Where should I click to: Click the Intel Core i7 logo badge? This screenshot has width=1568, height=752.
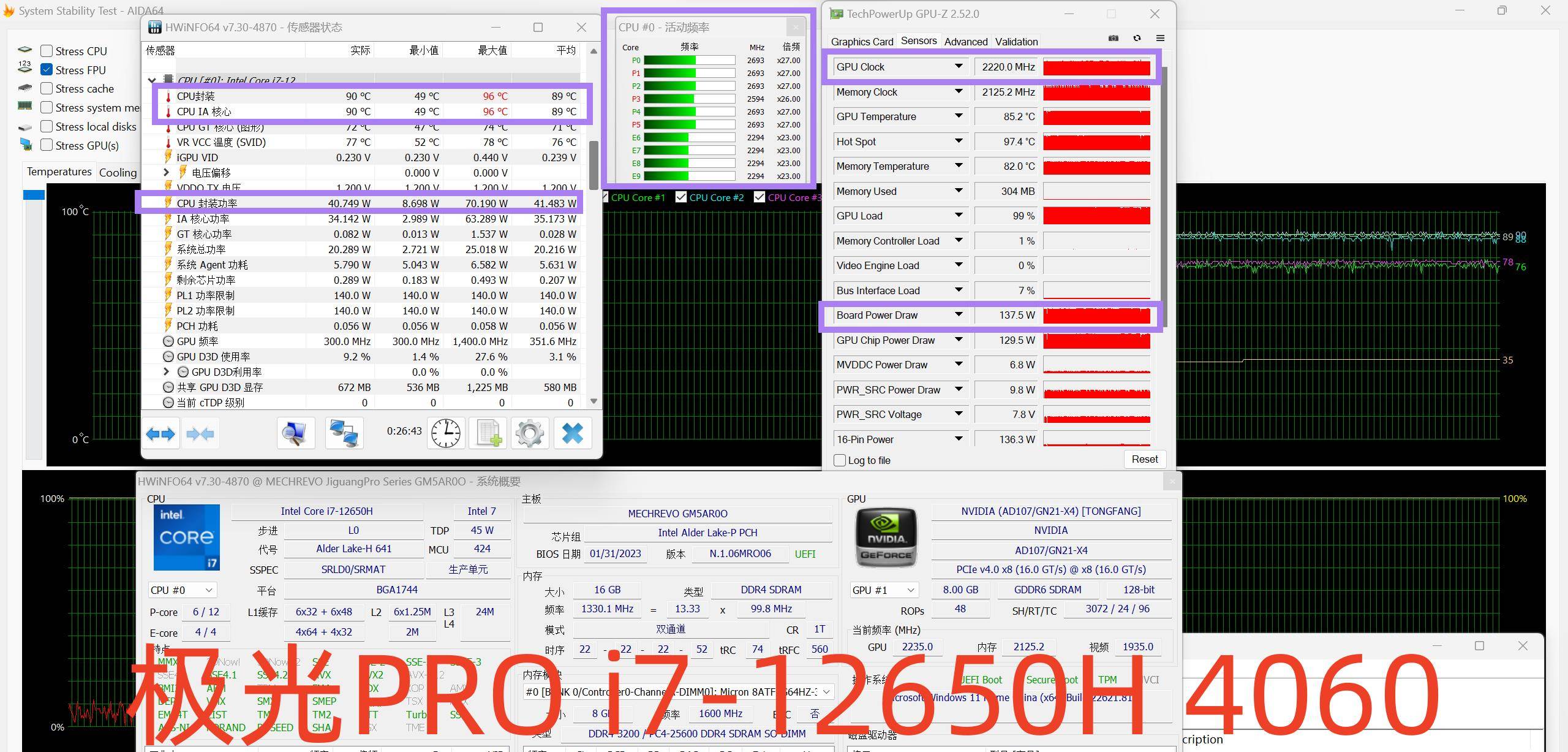[186, 537]
